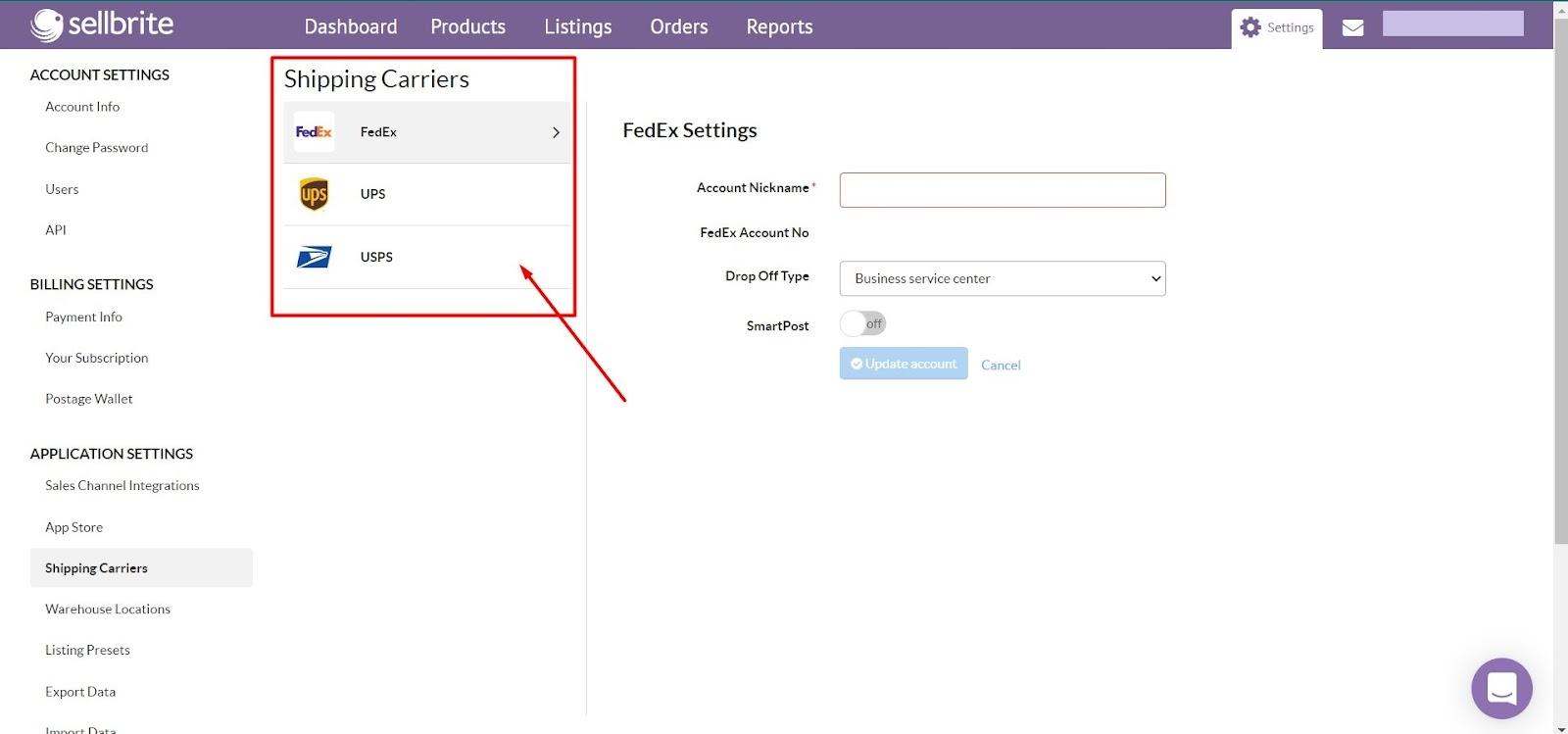Click the Drop Off Type label
Screen dimensions: 1568x734
tap(767, 276)
